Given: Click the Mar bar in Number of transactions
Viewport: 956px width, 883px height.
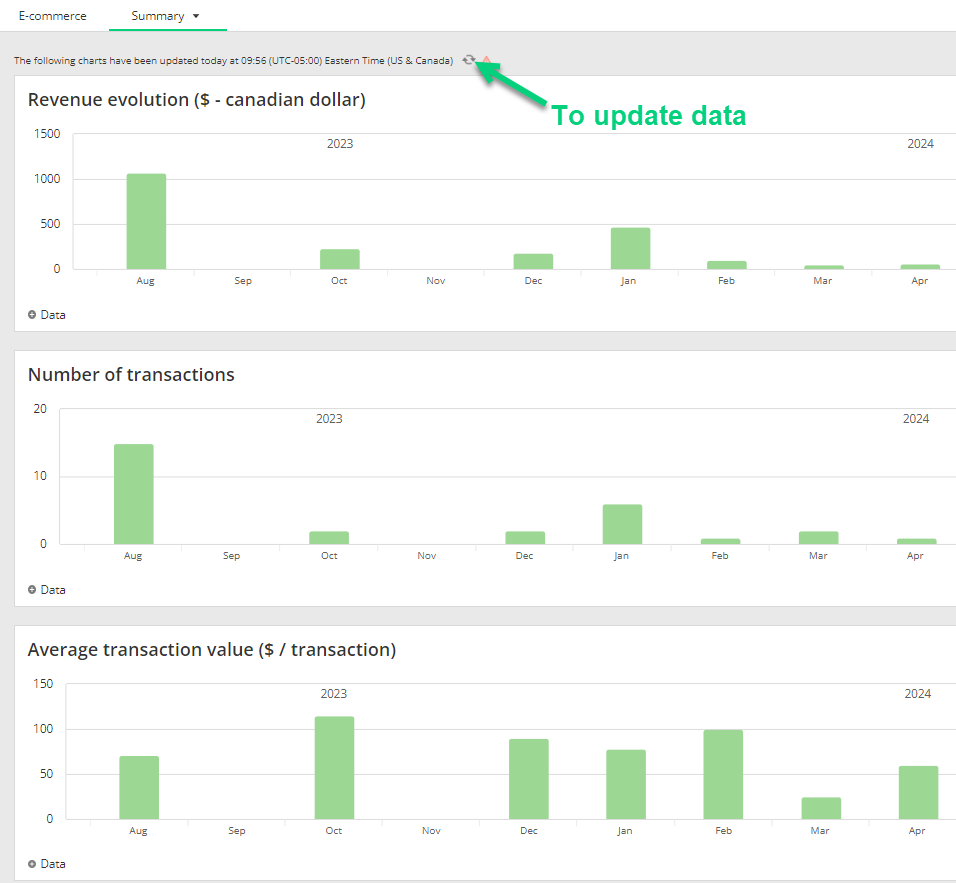Looking at the screenshot, I should tap(818, 538).
